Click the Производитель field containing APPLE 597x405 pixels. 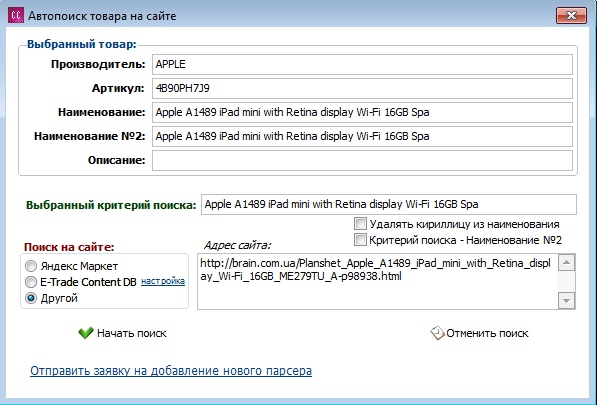coord(362,64)
